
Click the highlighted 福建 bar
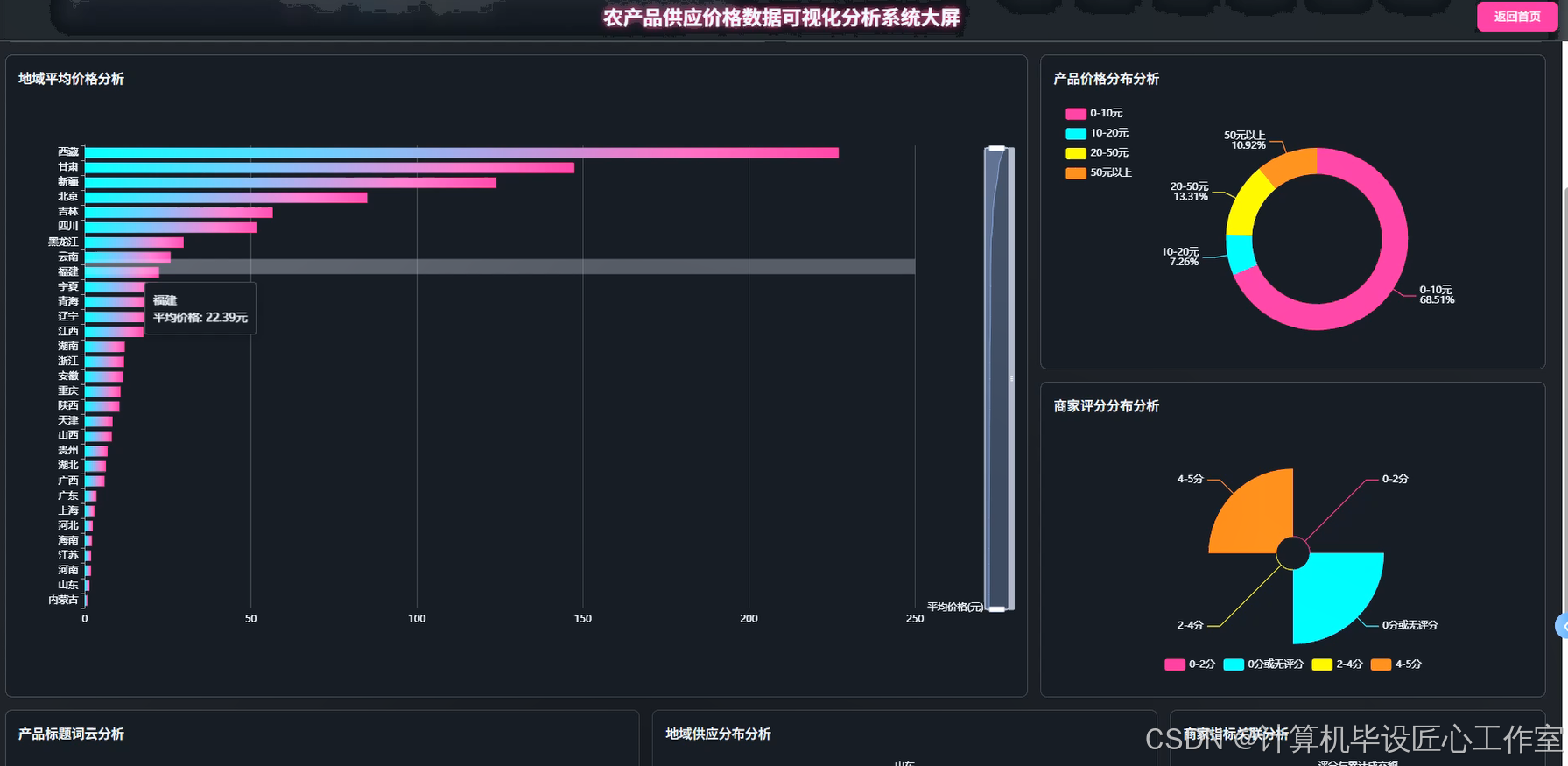(x=122, y=272)
